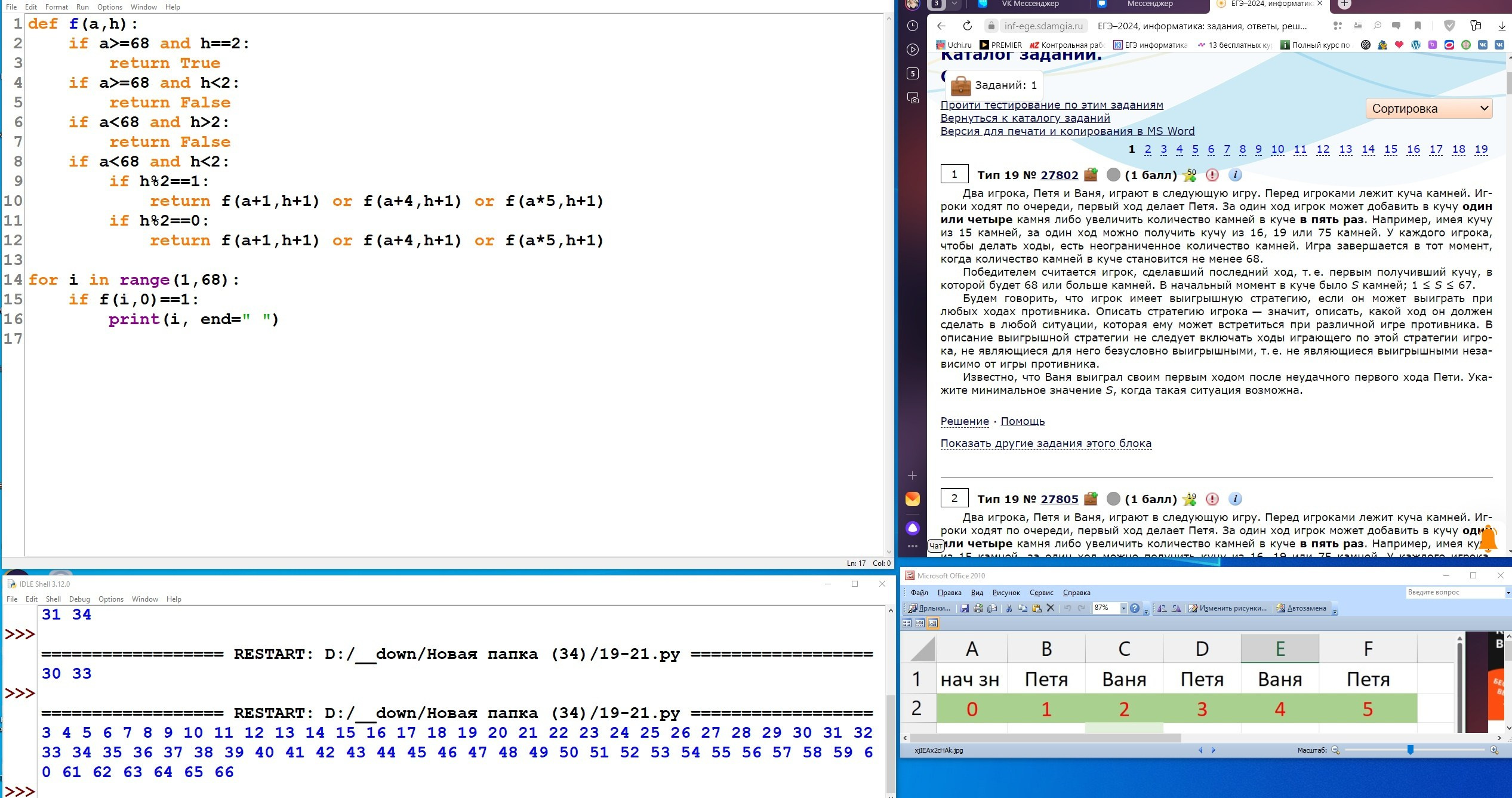Click the Масштаб zoom slider handle
The height and width of the screenshot is (798, 1512).
click(x=1411, y=750)
